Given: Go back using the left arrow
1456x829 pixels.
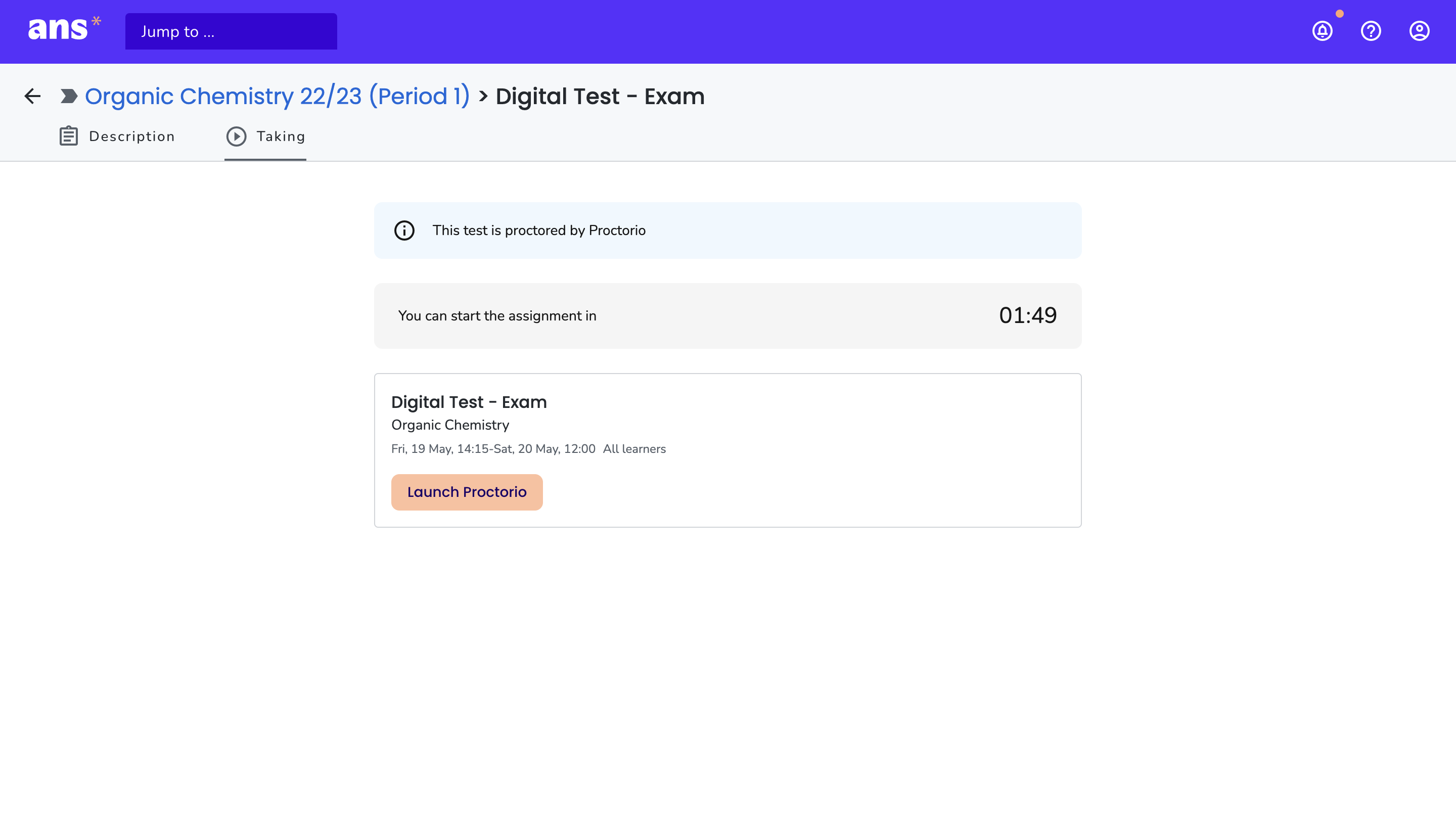Looking at the screenshot, I should pos(32,96).
